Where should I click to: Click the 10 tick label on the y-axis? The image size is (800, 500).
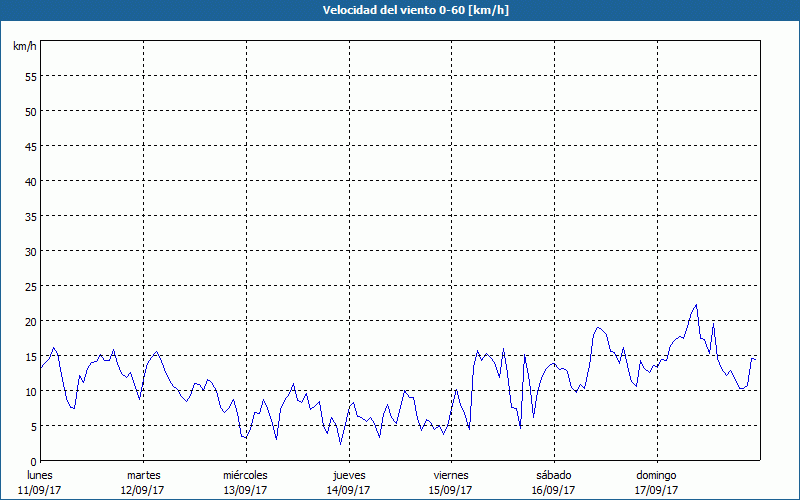(30, 392)
